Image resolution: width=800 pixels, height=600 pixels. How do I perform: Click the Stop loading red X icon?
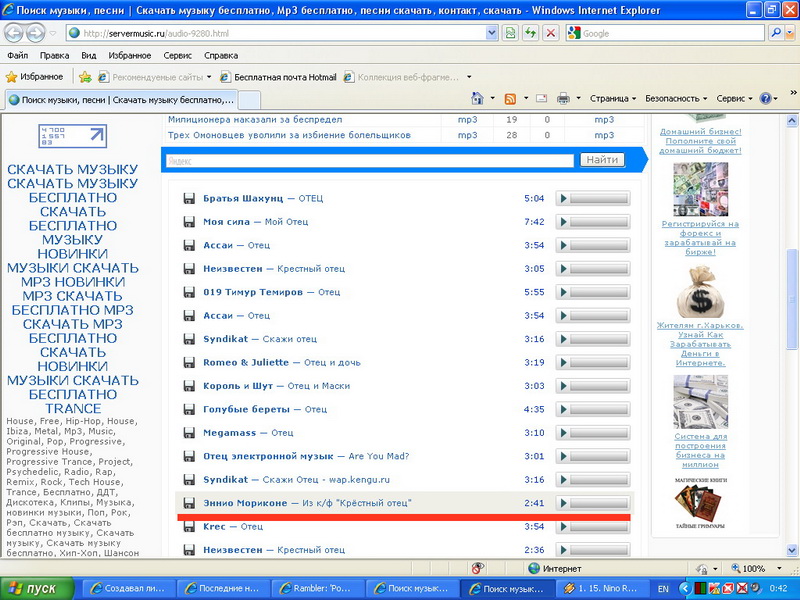[x=550, y=33]
